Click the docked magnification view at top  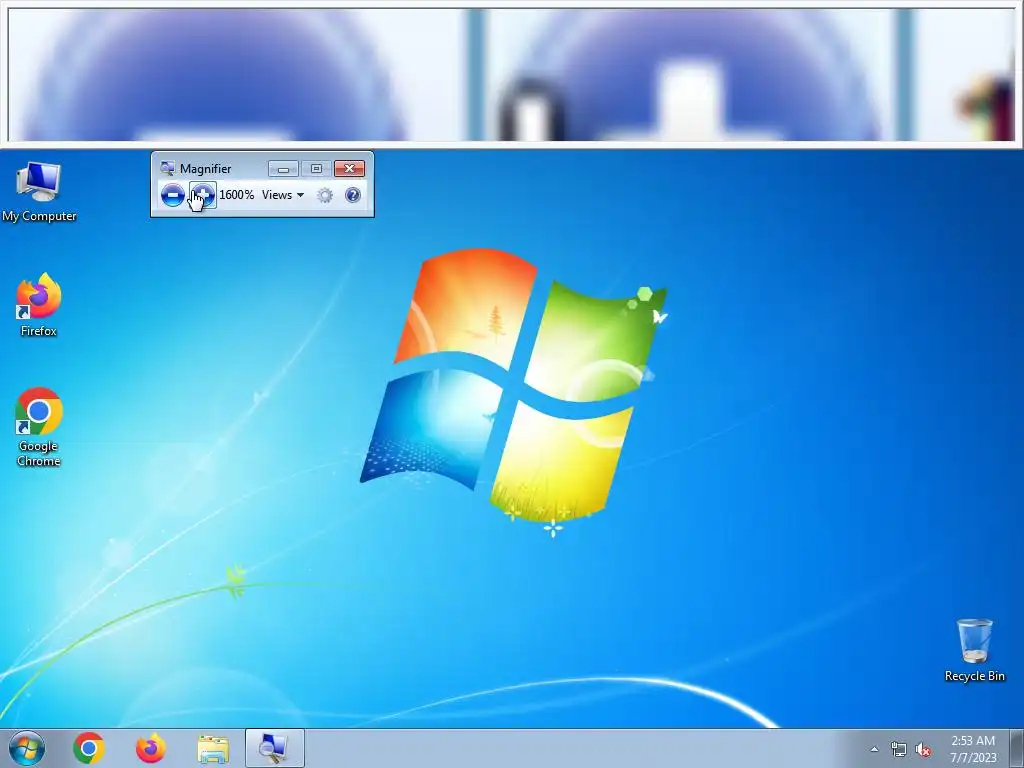pyautogui.click(x=512, y=74)
